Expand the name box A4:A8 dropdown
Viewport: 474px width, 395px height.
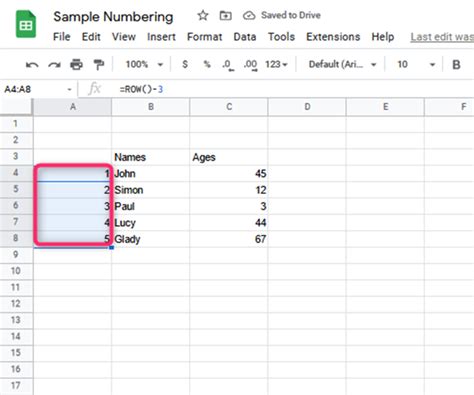click(x=69, y=90)
